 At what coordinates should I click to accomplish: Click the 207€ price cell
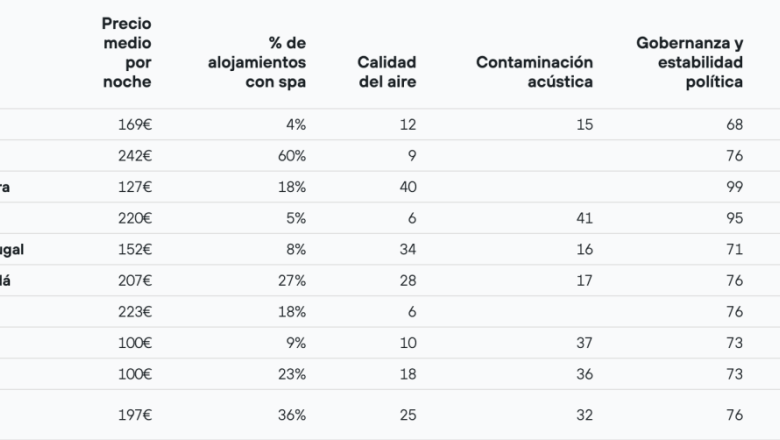pos(135,280)
